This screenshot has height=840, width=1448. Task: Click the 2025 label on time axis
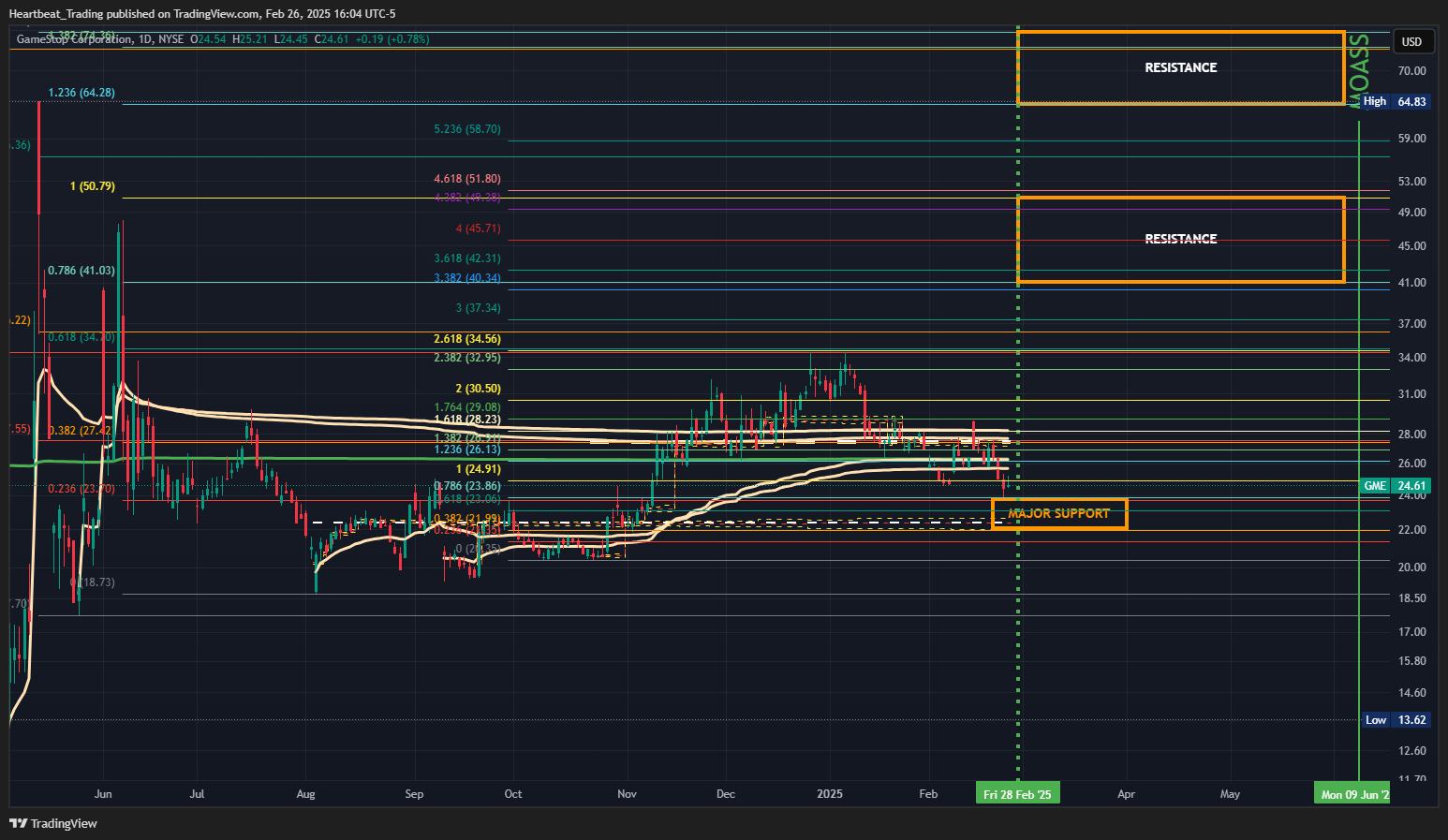click(830, 794)
